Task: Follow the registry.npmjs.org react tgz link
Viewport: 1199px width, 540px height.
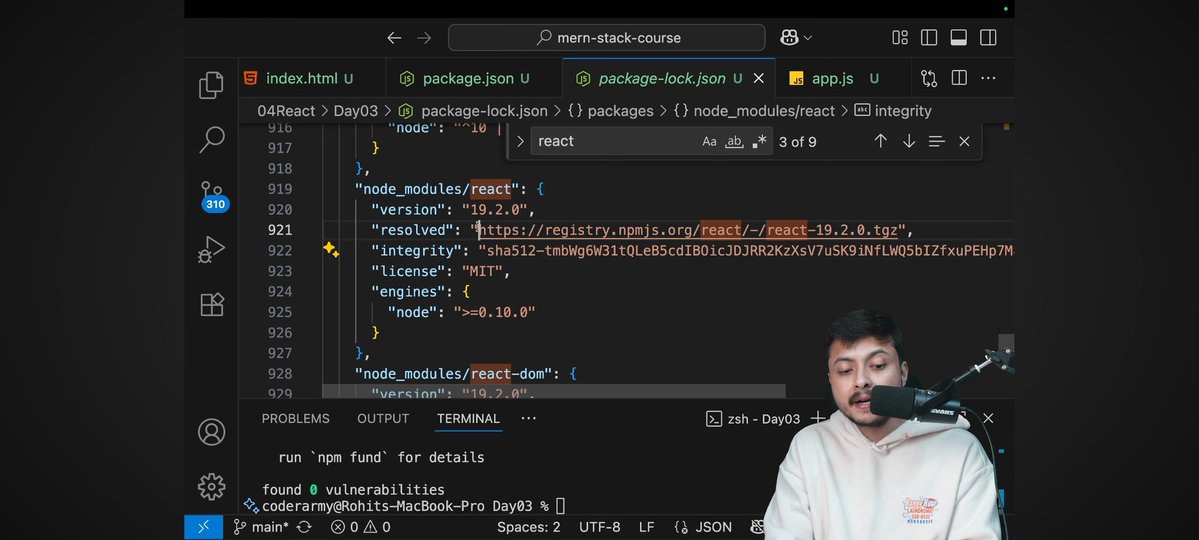Action: 688,230
